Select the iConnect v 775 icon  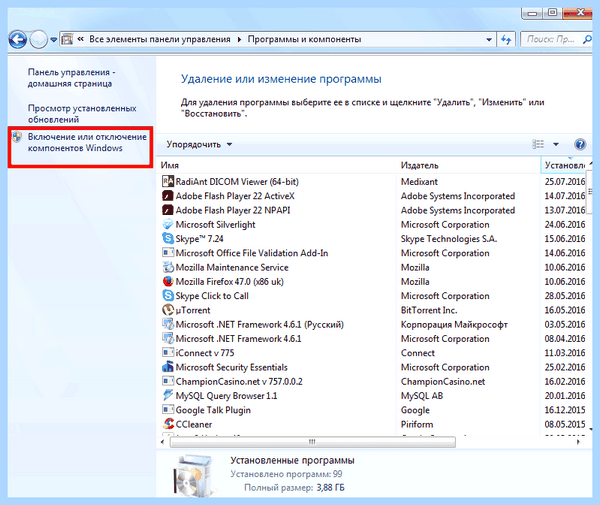168,353
